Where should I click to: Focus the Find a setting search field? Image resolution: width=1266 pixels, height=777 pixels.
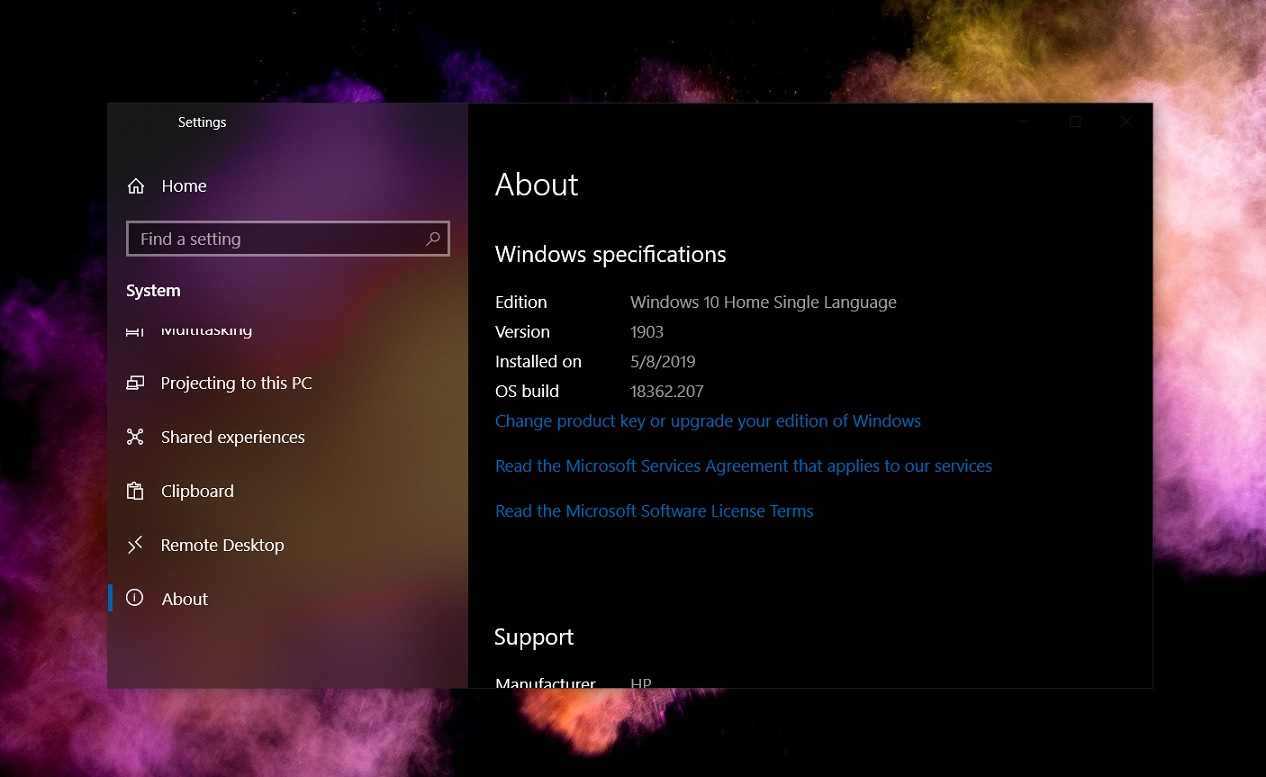(288, 239)
